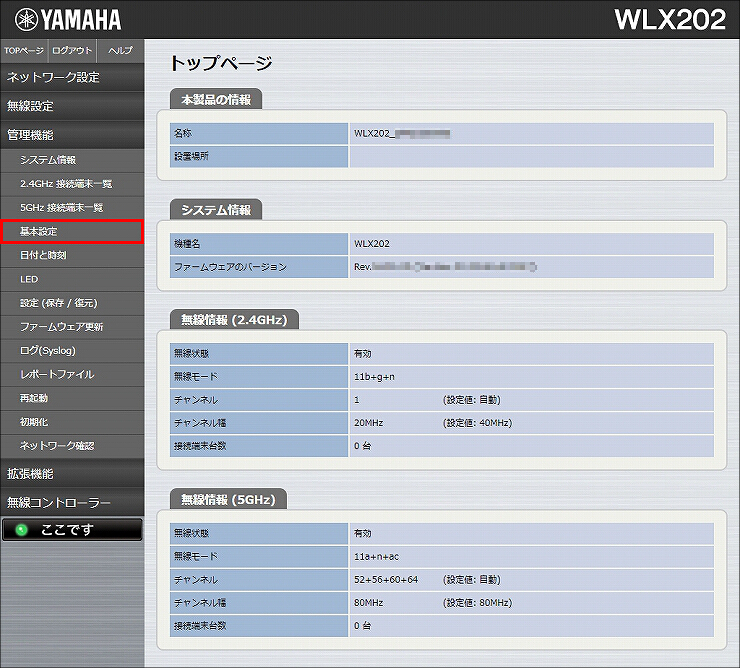Screen dimensions: 740x668
Task: Click the Yamaha logo in header
Action: (68, 20)
